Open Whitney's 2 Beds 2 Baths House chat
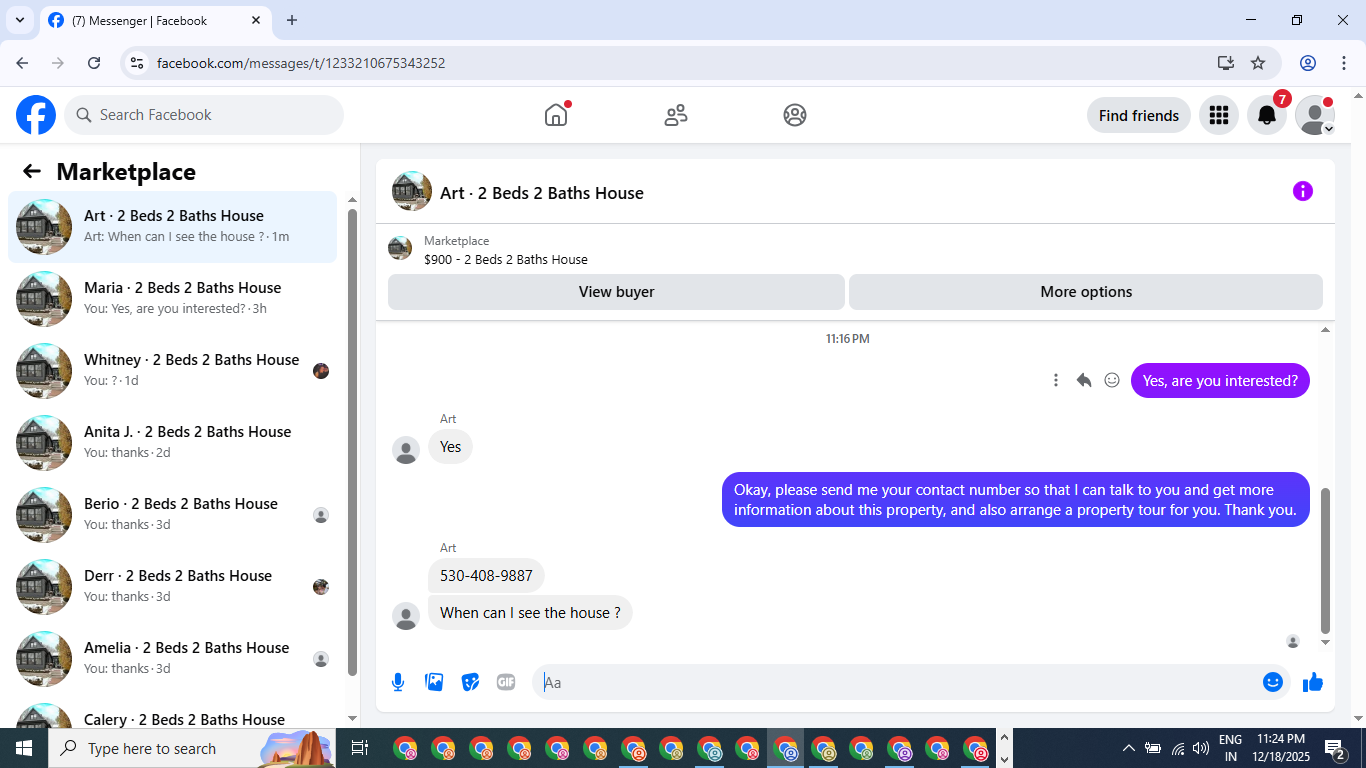This screenshot has width=1366, height=768. pos(172,371)
